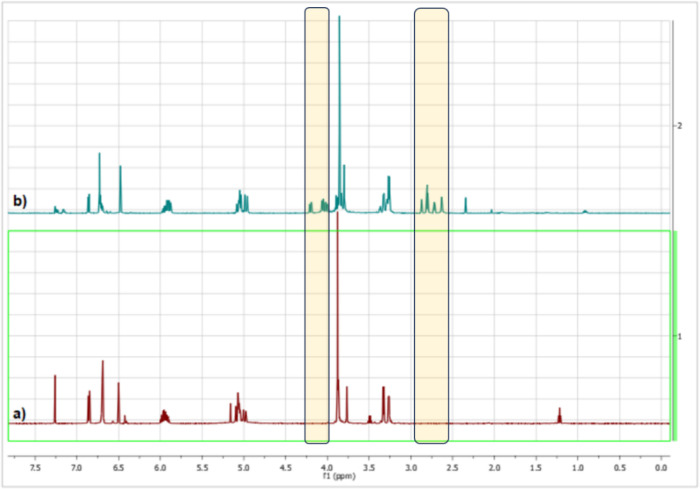Image resolution: width=700 pixels, height=489 pixels.
Task: Click the 6.0 ppm axis tick label
Action: point(160,468)
